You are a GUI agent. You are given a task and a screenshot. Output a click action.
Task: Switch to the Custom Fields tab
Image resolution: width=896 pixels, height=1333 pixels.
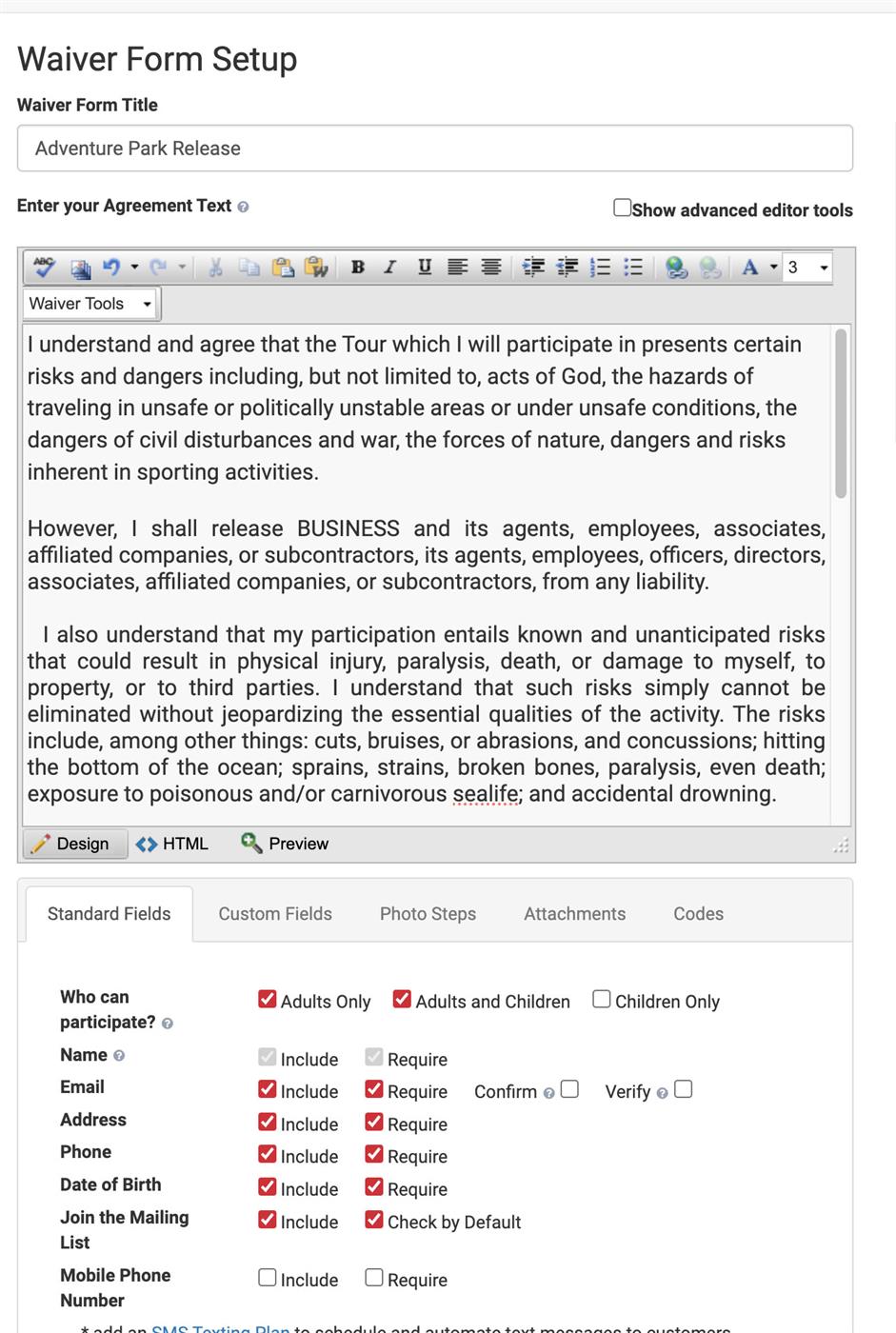275,914
